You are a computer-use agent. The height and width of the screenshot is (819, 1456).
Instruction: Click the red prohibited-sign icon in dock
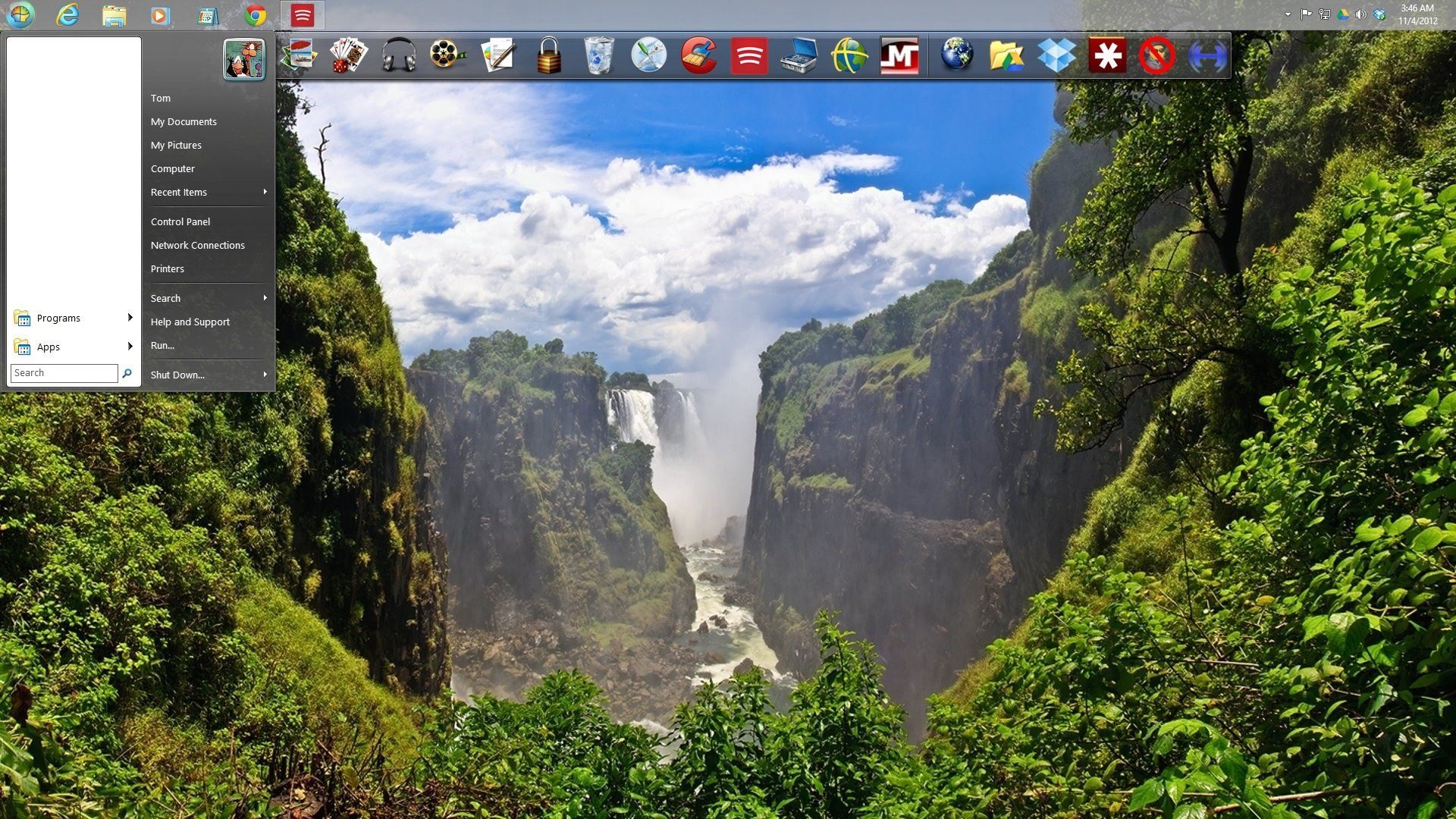1157,55
